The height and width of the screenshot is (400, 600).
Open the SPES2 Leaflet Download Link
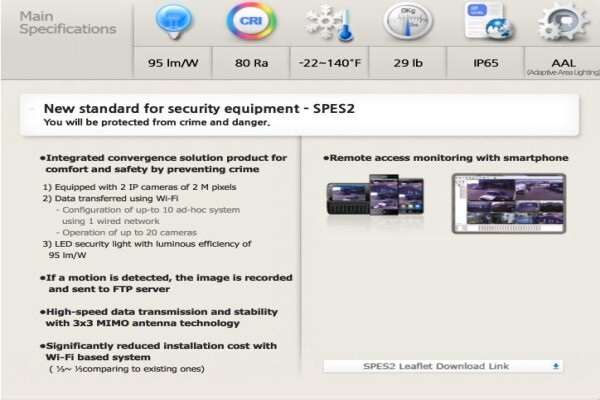coord(443,366)
